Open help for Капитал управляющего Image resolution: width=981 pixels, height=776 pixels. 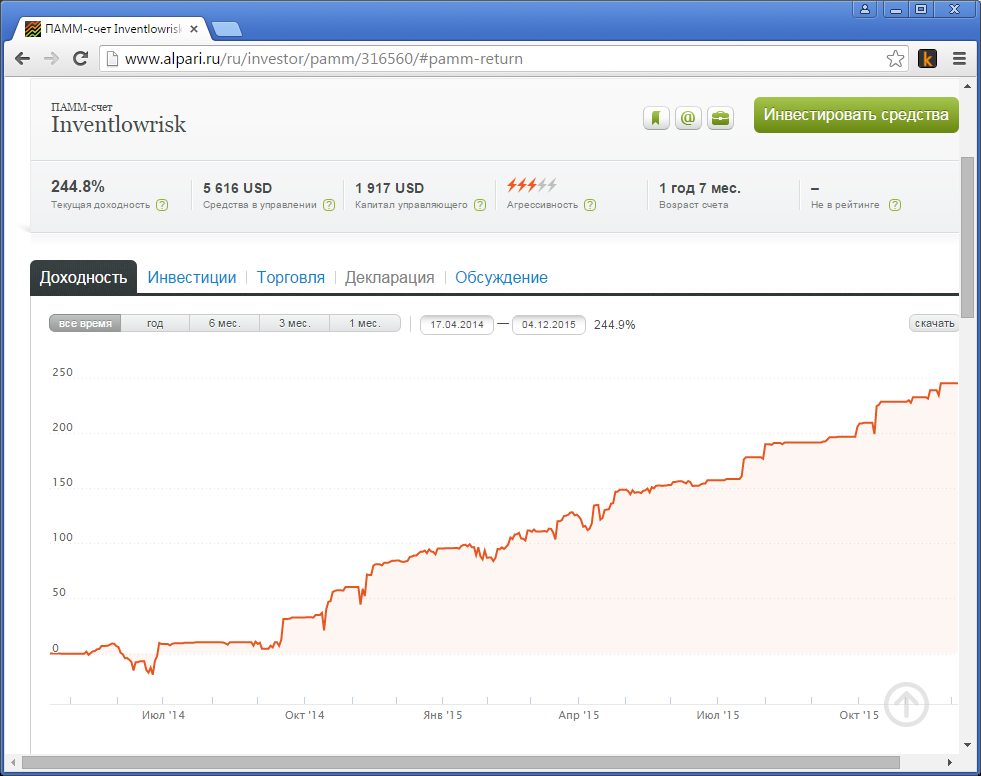(x=480, y=205)
